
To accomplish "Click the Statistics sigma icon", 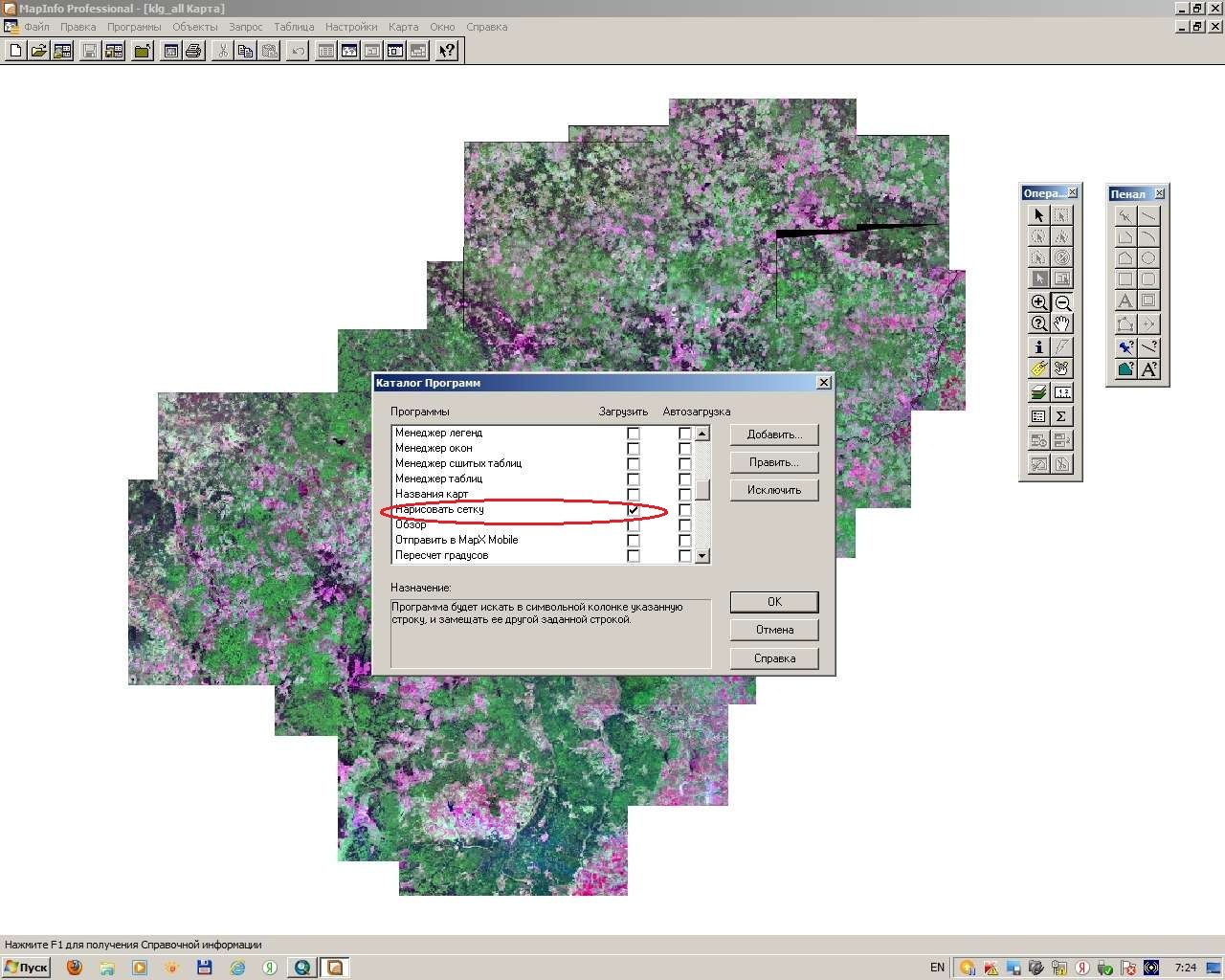I will (x=1062, y=416).
